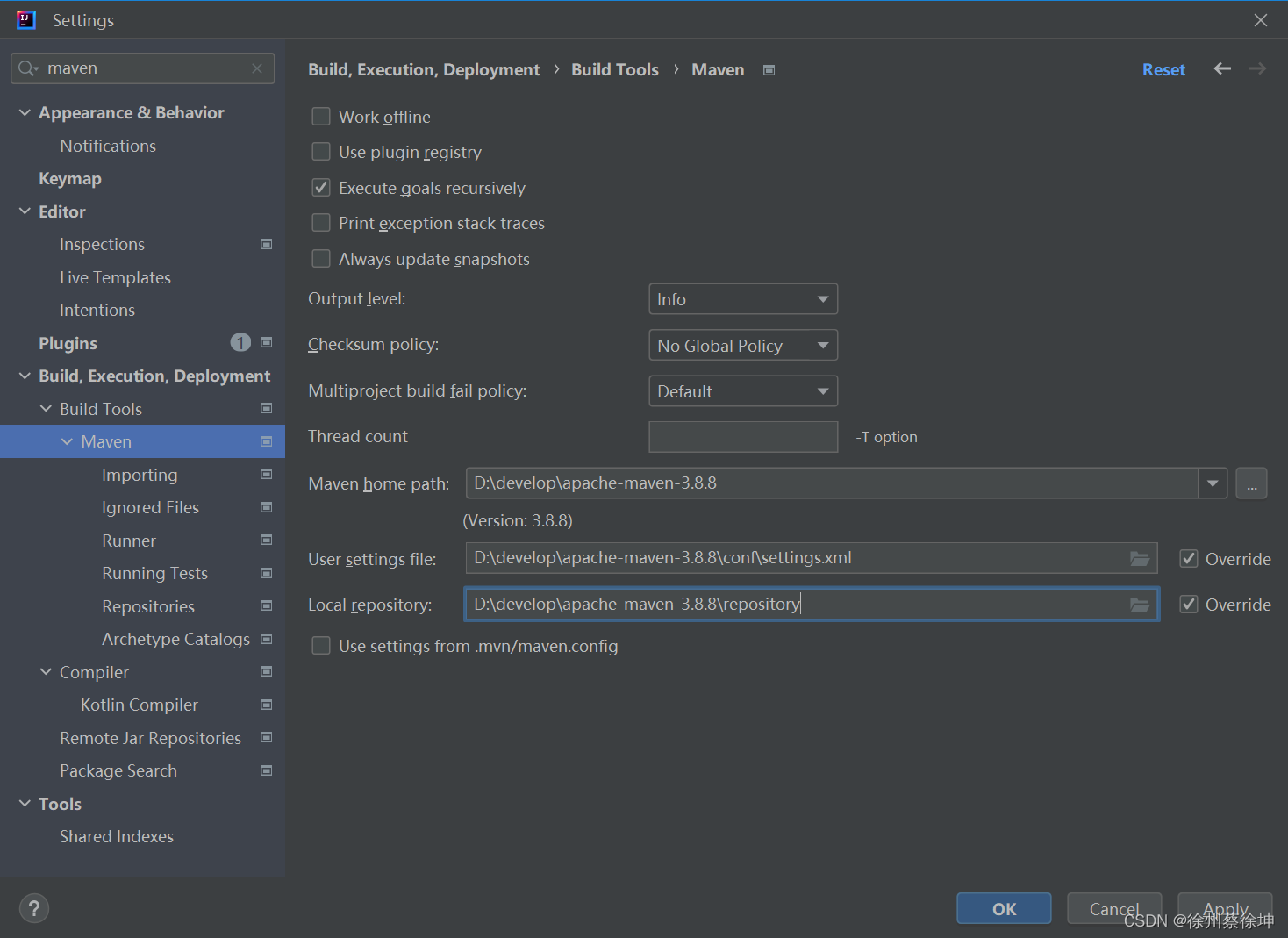Screen dimensions: 1288x938
Task: Toggle Override for User settings file
Action: point(1189,558)
